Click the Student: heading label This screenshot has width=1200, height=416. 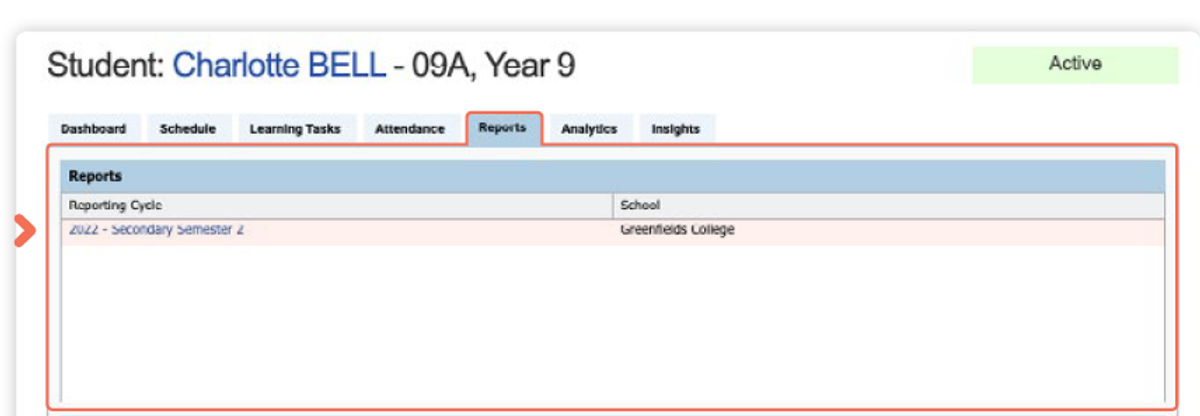point(106,66)
